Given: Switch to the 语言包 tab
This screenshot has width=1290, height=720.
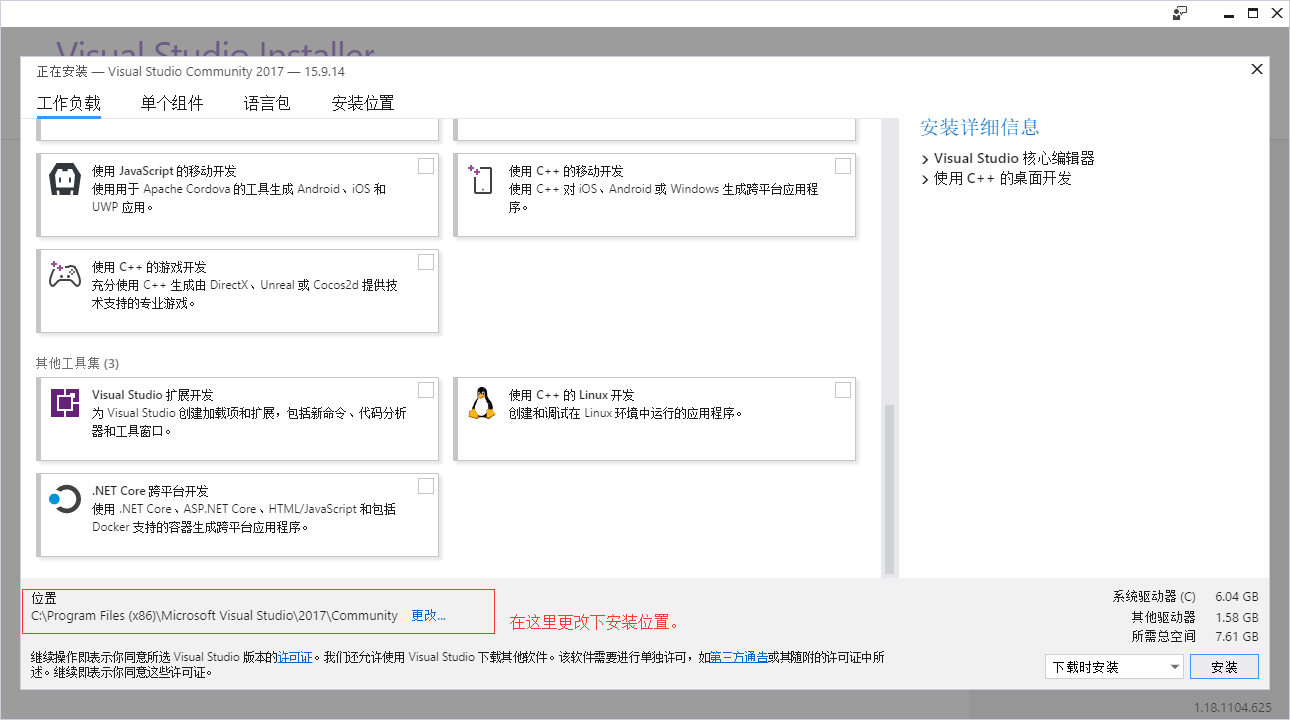Looking at the screenshot, I should pos(267,103).
